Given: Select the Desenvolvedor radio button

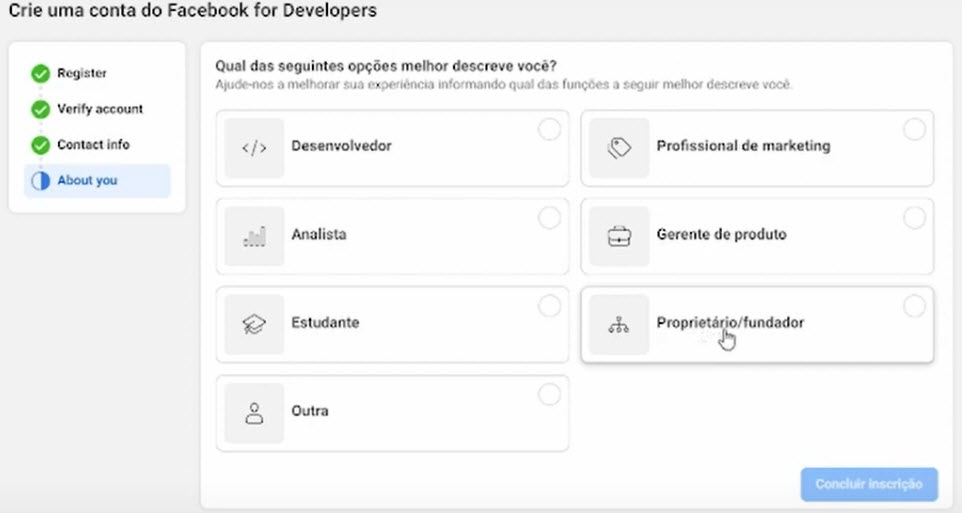Looking at the screenshot, I should click(x=549, y=130).
